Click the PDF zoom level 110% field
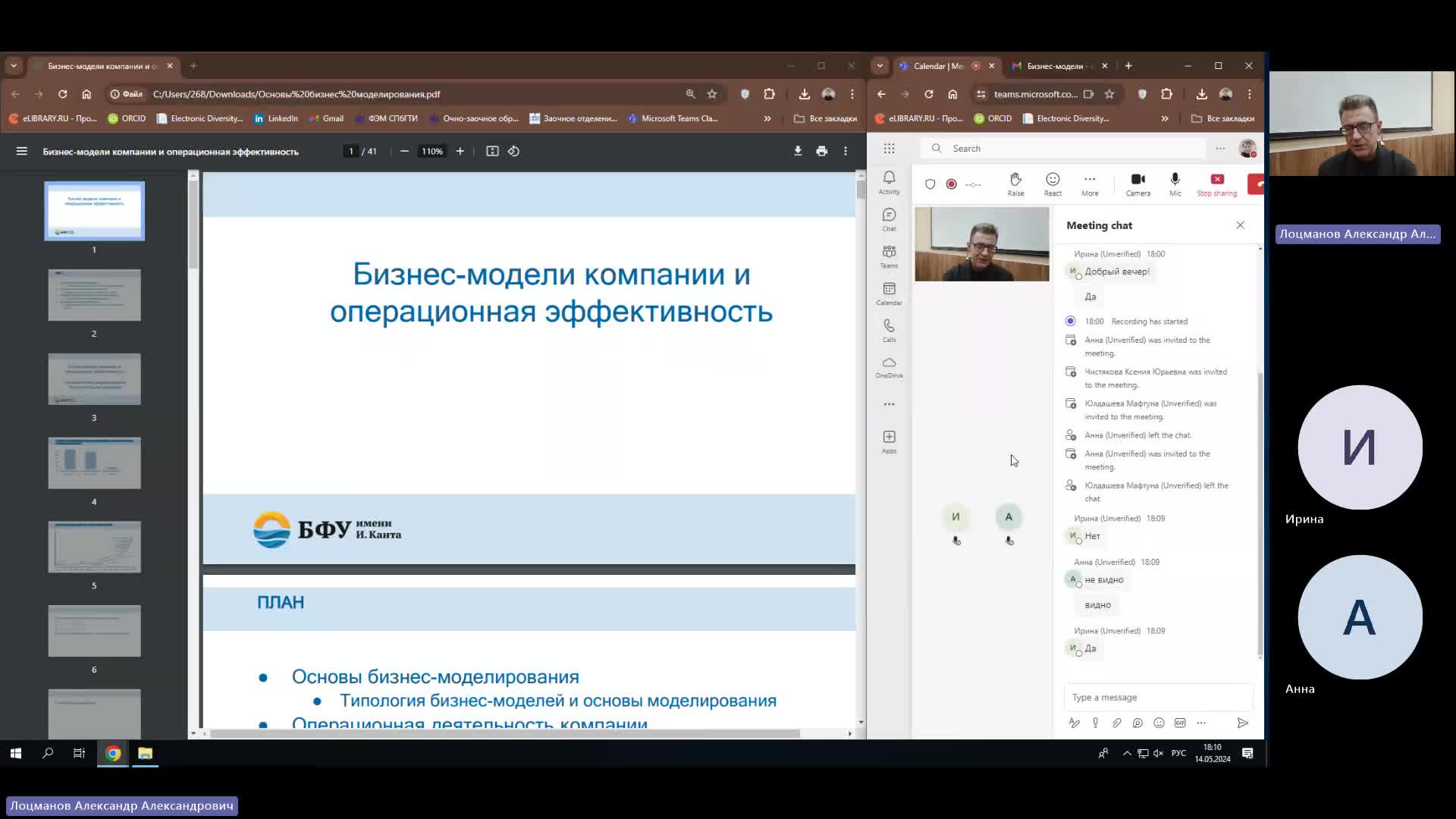Viewport: 1456px width, 819px height. click(x=432, y=151)
